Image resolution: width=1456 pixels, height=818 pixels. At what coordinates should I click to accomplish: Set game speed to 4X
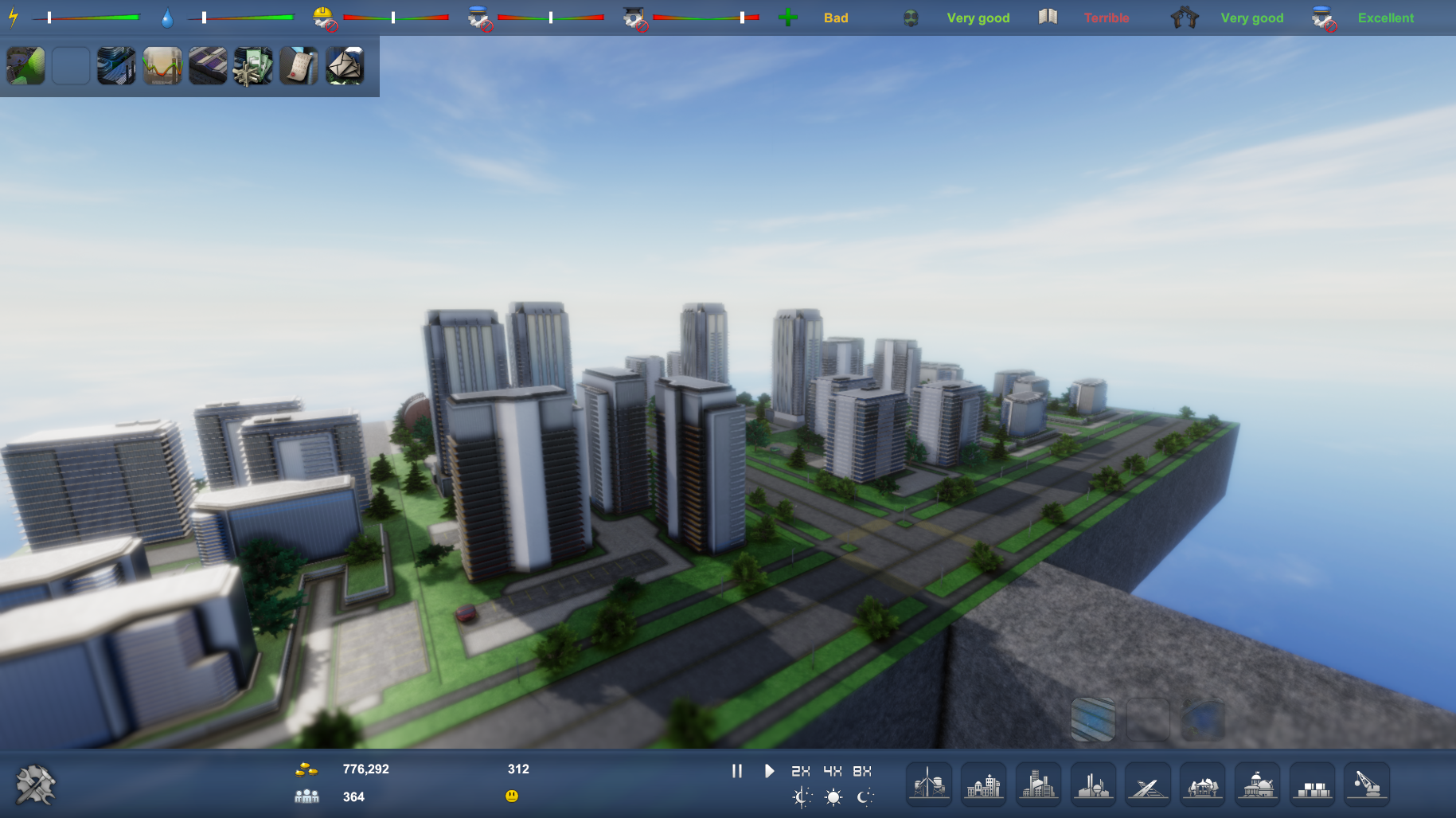(832, 771)
